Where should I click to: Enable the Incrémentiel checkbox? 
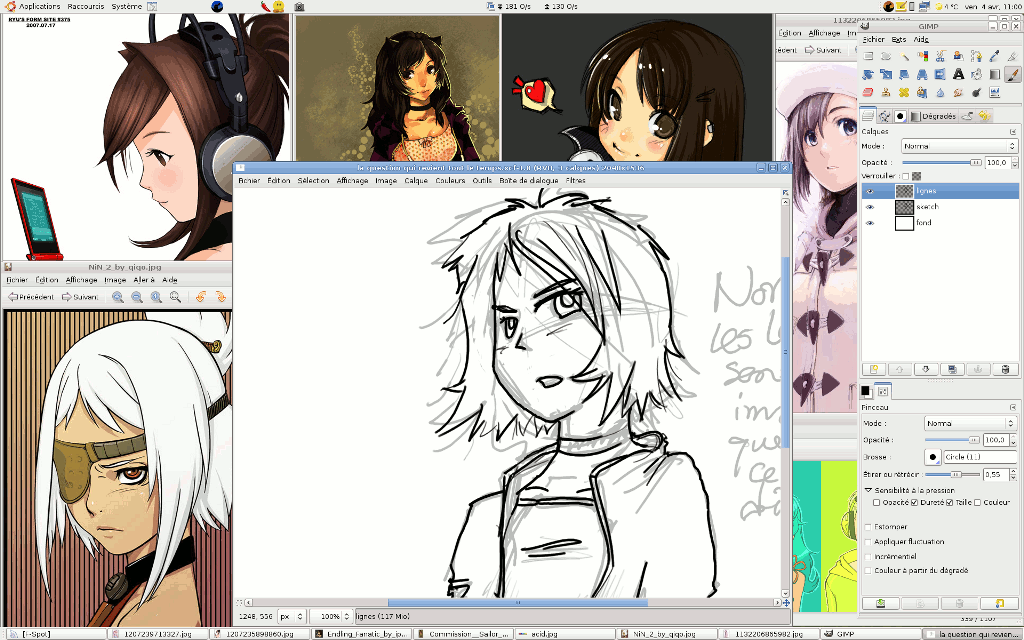point(868,556)
